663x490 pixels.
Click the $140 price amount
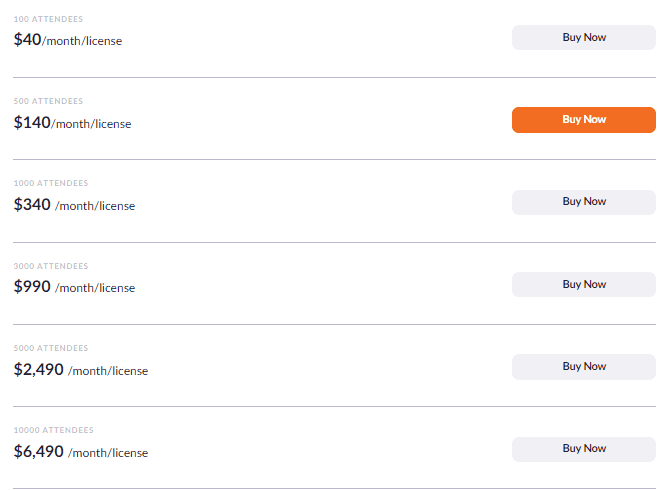(x=32, y=122)
